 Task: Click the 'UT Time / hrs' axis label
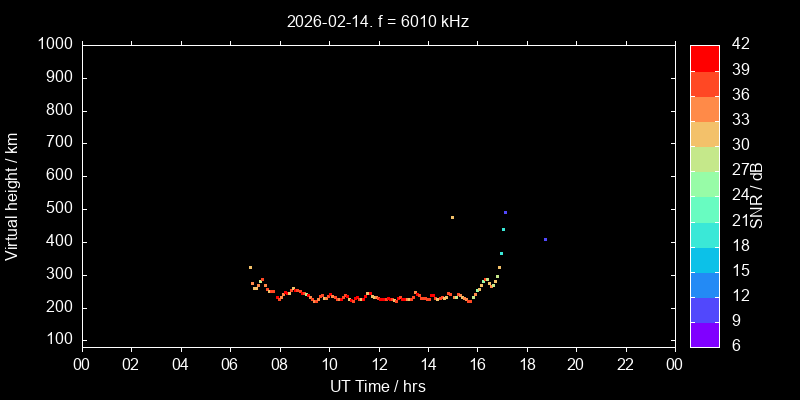click(377, 386)
